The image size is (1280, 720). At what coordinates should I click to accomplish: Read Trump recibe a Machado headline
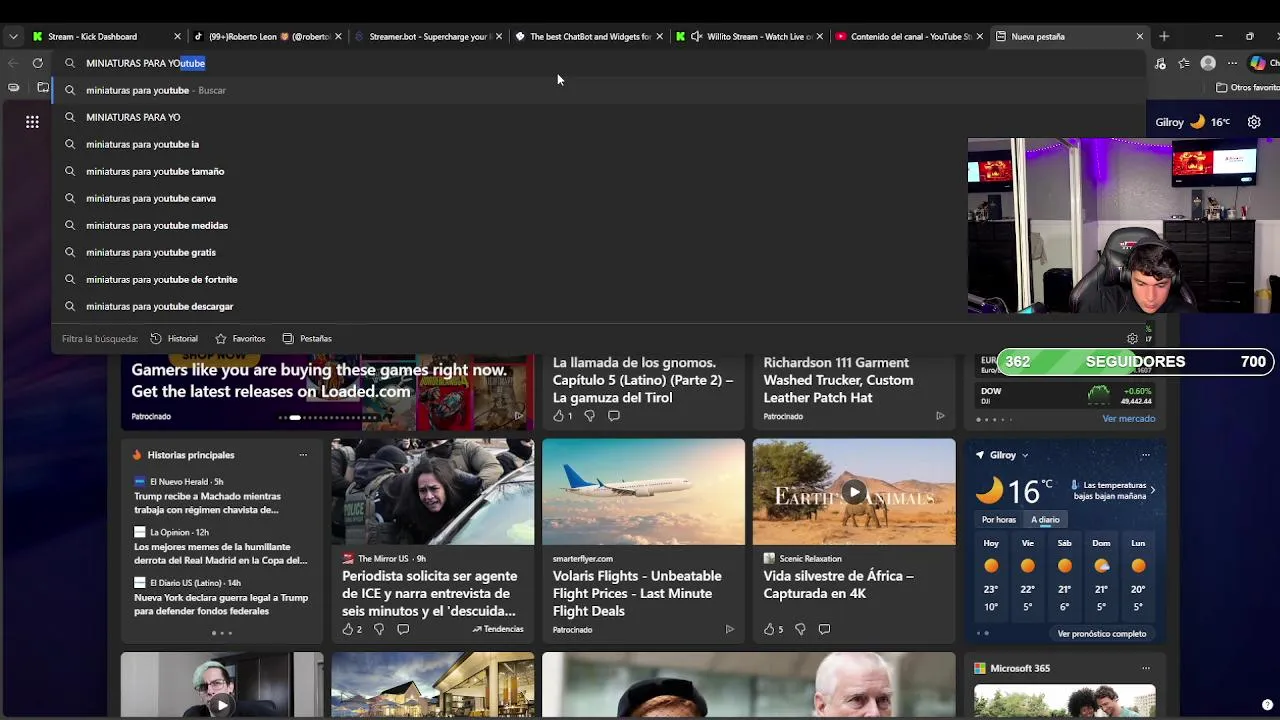(x=207, y=502)
